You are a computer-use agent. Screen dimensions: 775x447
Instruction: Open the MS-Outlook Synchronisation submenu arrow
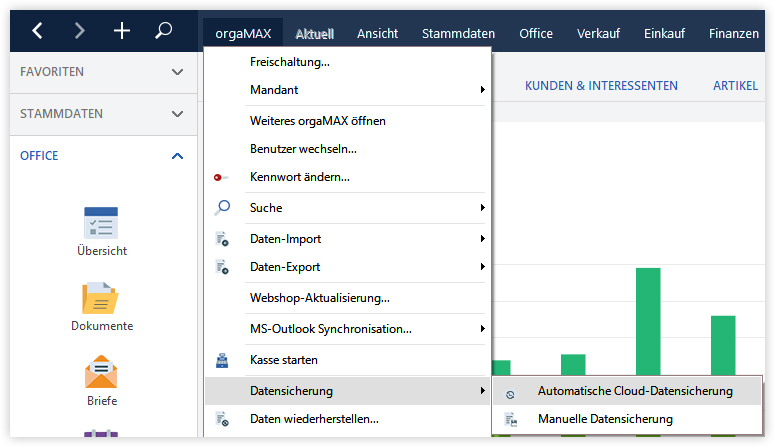coord(482,329)
